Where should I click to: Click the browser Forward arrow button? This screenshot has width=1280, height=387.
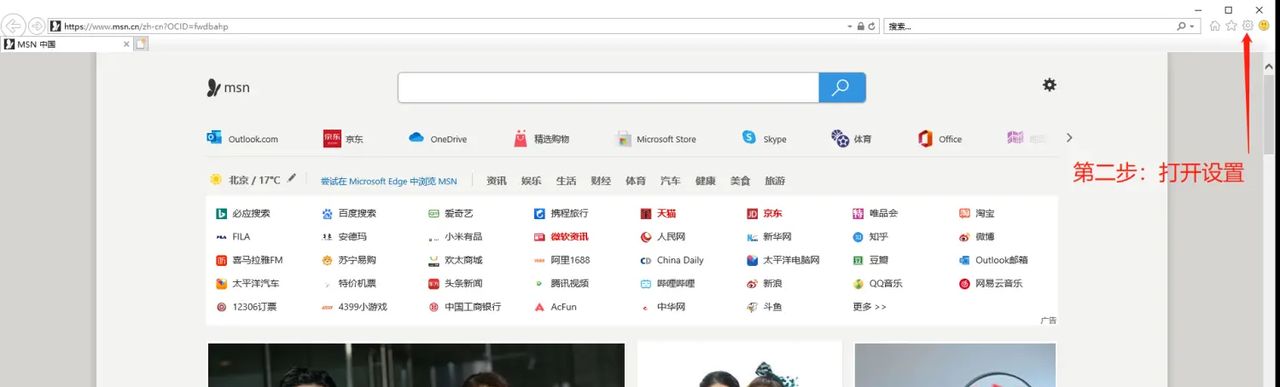point(37,25)
